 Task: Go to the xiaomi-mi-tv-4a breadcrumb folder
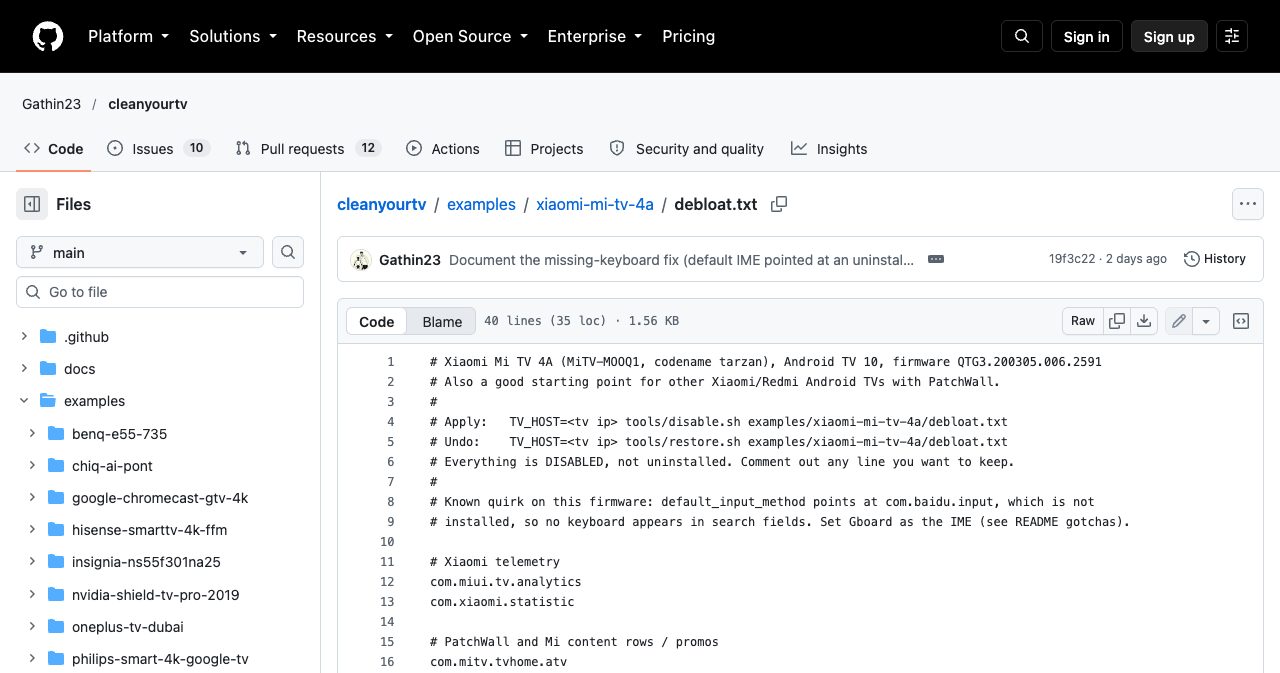click(x=595, y=204)
